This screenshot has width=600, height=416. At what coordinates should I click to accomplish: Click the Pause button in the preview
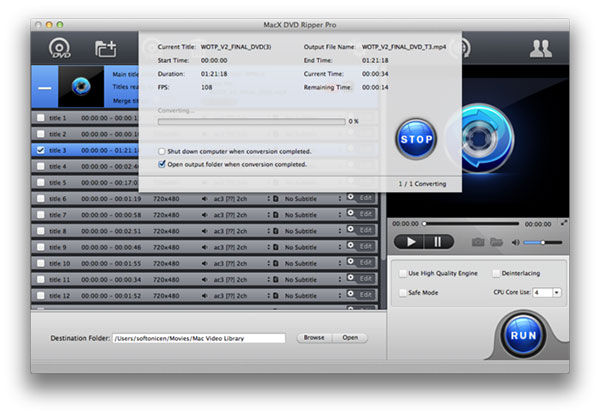point(438,242)
